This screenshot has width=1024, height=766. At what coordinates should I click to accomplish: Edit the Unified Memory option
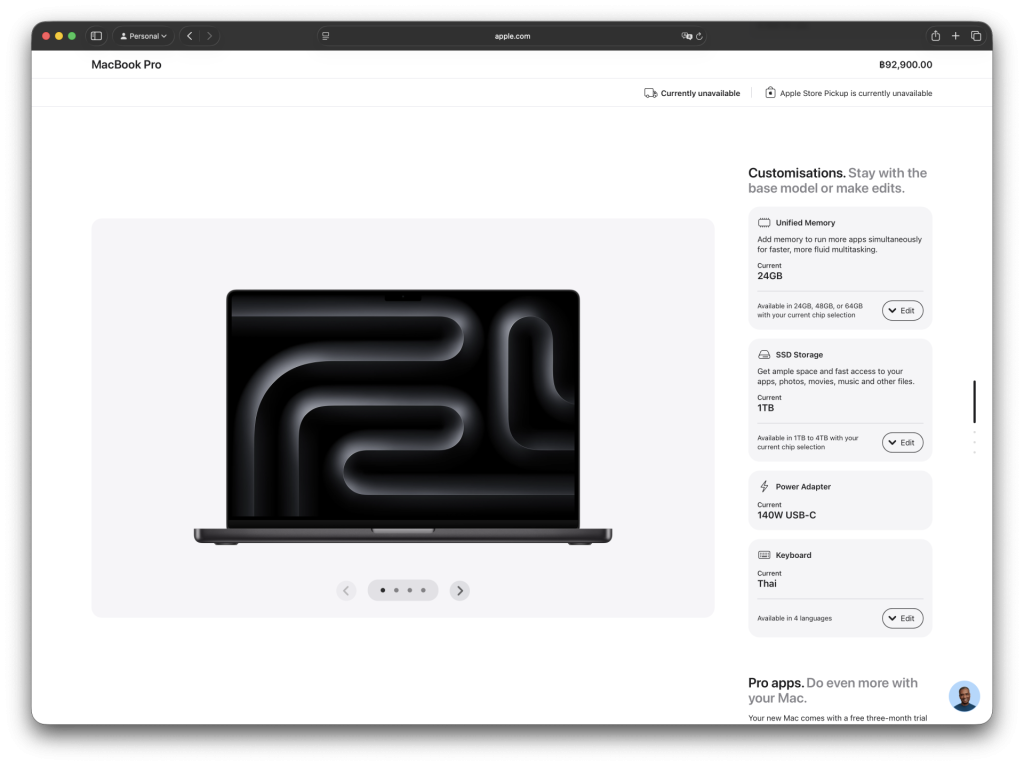pos(902,311)
